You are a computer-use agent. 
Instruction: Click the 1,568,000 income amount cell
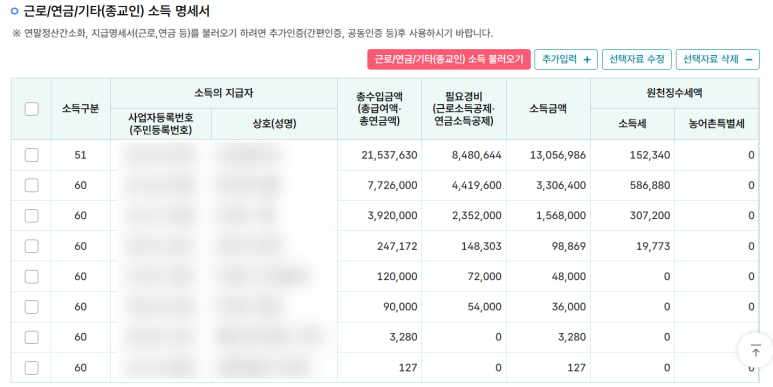[548, 215]
